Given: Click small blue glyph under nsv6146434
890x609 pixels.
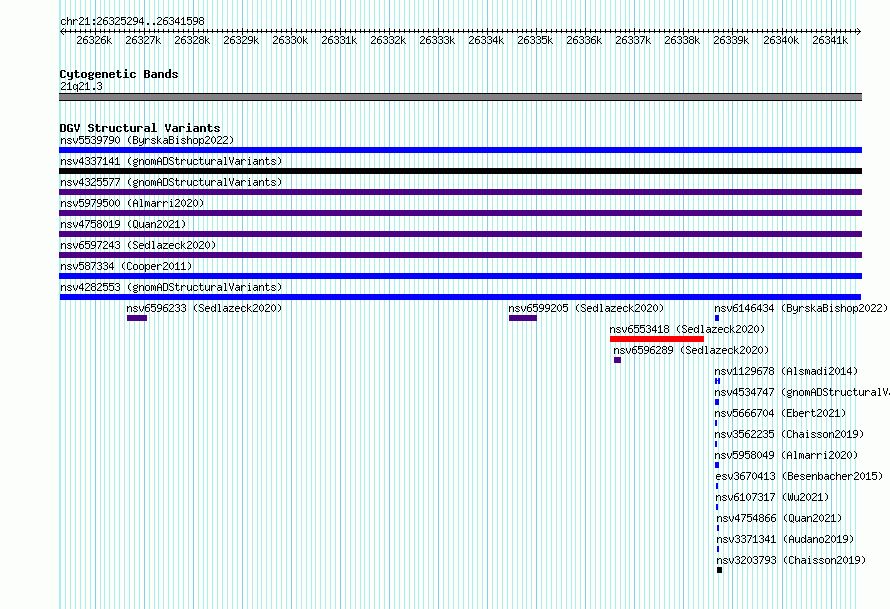Looking at the screenshot, I should (x=717, y=318).
